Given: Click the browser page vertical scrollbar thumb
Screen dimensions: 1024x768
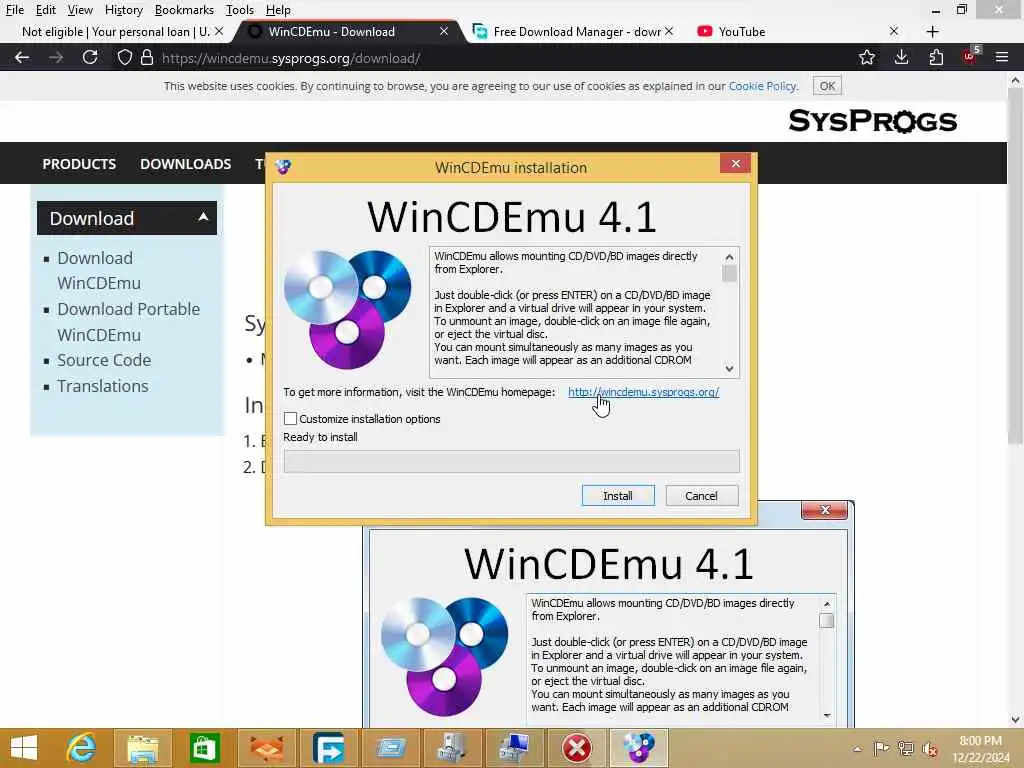Looking at the screenshot, I should pos(1015,266).
